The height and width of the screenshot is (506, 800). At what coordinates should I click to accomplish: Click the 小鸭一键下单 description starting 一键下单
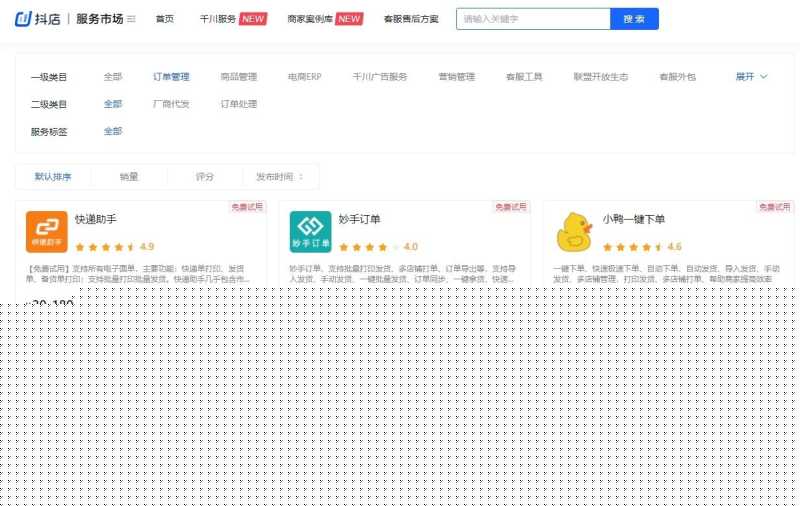(666, 273)
